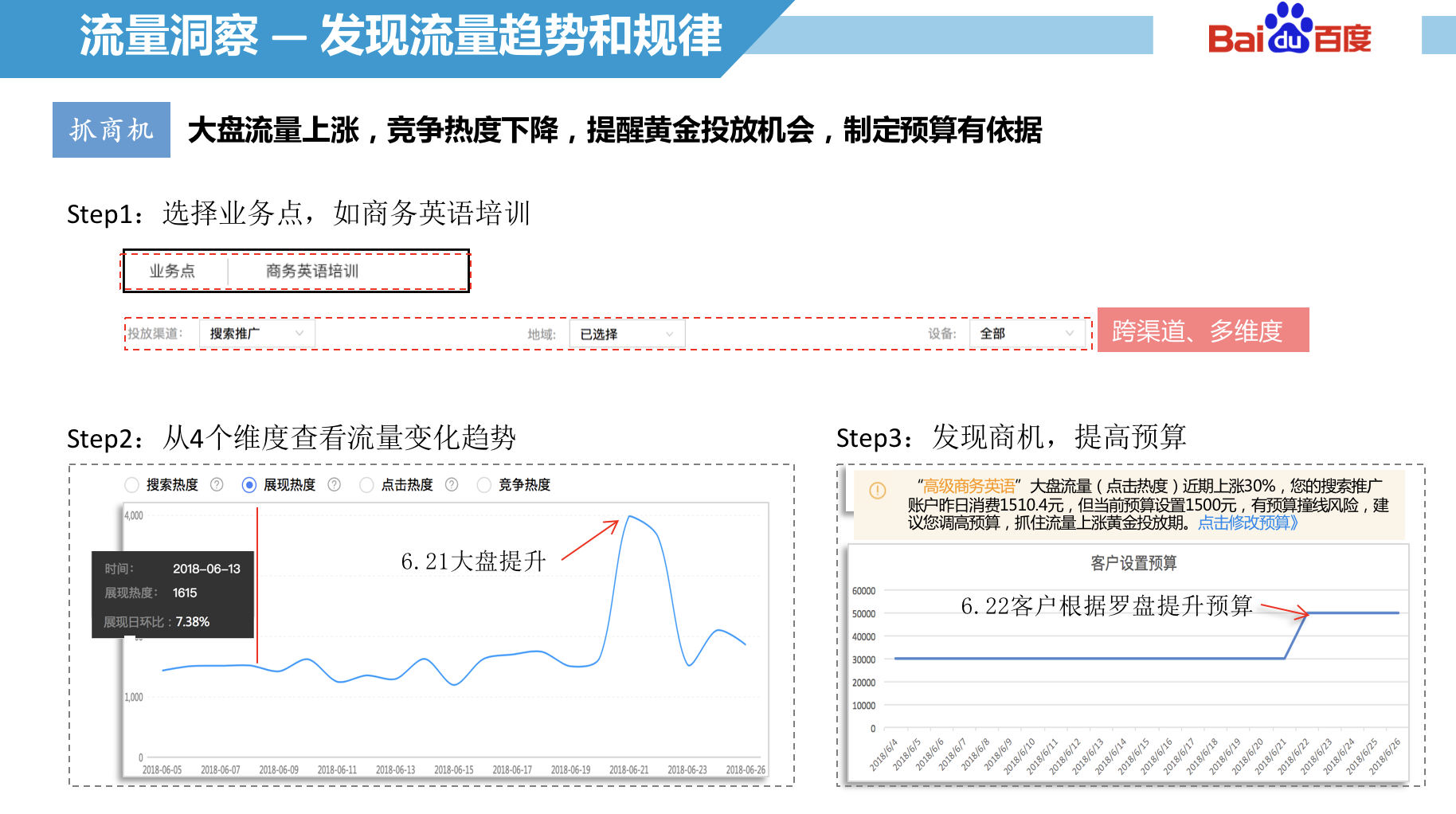Click the 2018/6/26 label in budget chart
This screenshot has width=1456, height=814.
coord(1384,756)
